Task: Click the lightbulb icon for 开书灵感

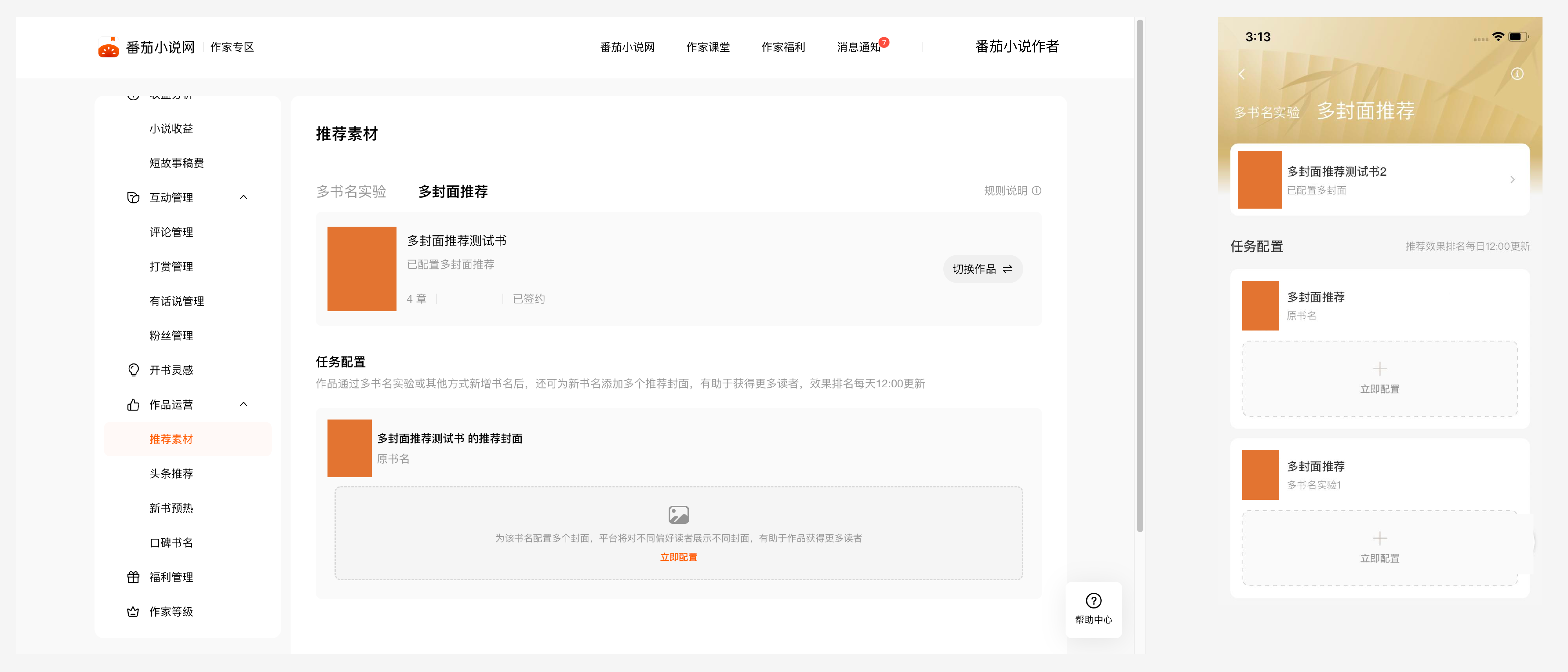Action: pyautogui.click(x=133, y=370)
